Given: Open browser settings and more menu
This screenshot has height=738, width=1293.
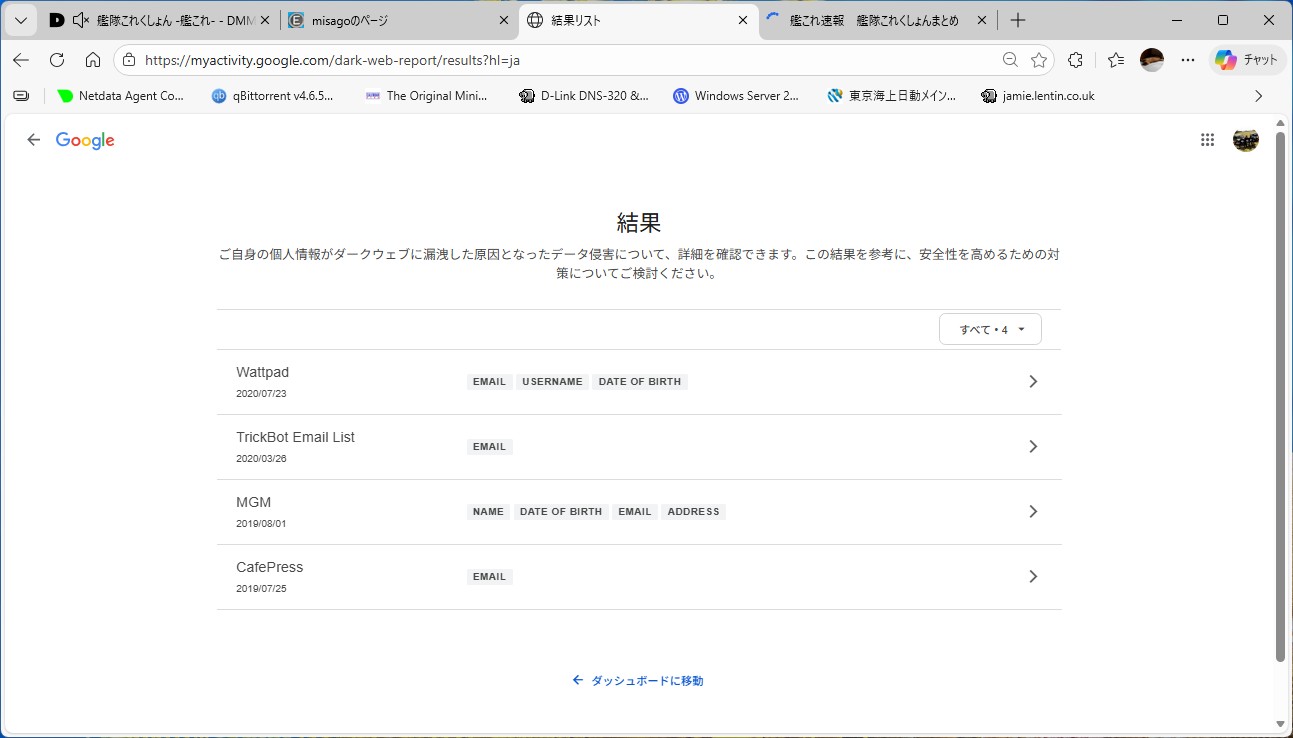Looking at the screenshot, I should point(1188,60).
